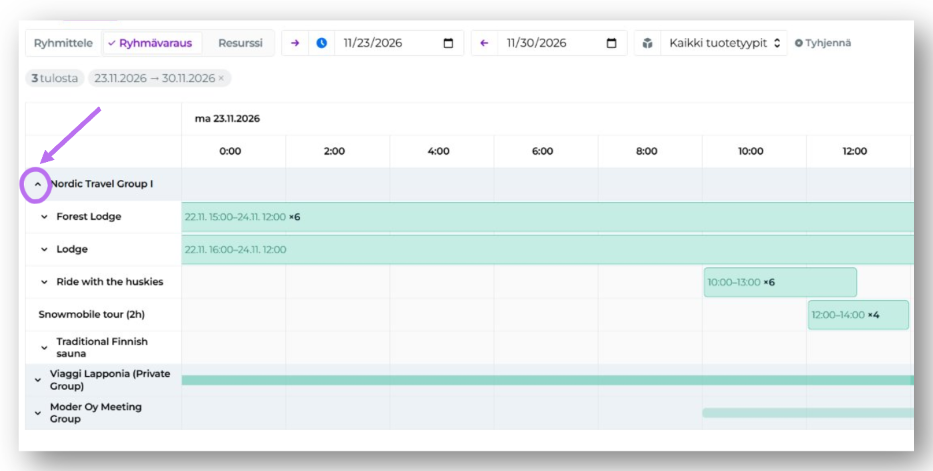Click the Tyhjennä clear filters button
This screenshot has height=471, width=933.
point(823,43)
